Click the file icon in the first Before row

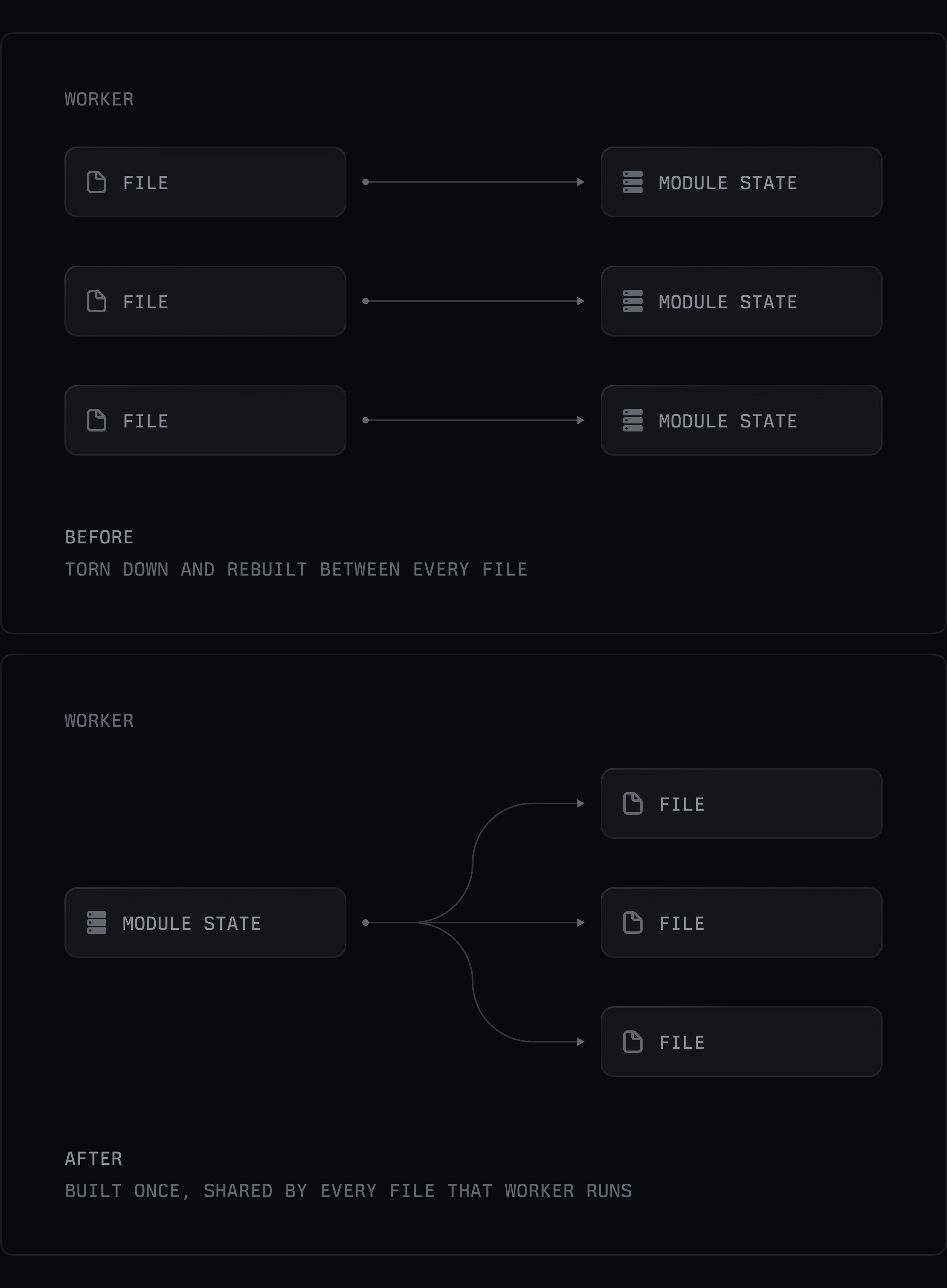(96, 182)
